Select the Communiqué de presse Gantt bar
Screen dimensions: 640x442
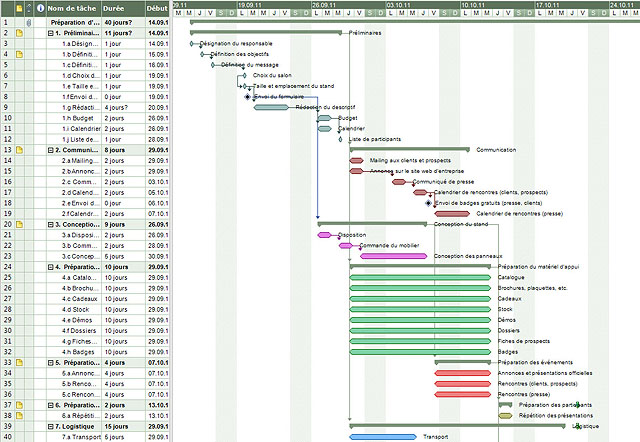[399, 182]
